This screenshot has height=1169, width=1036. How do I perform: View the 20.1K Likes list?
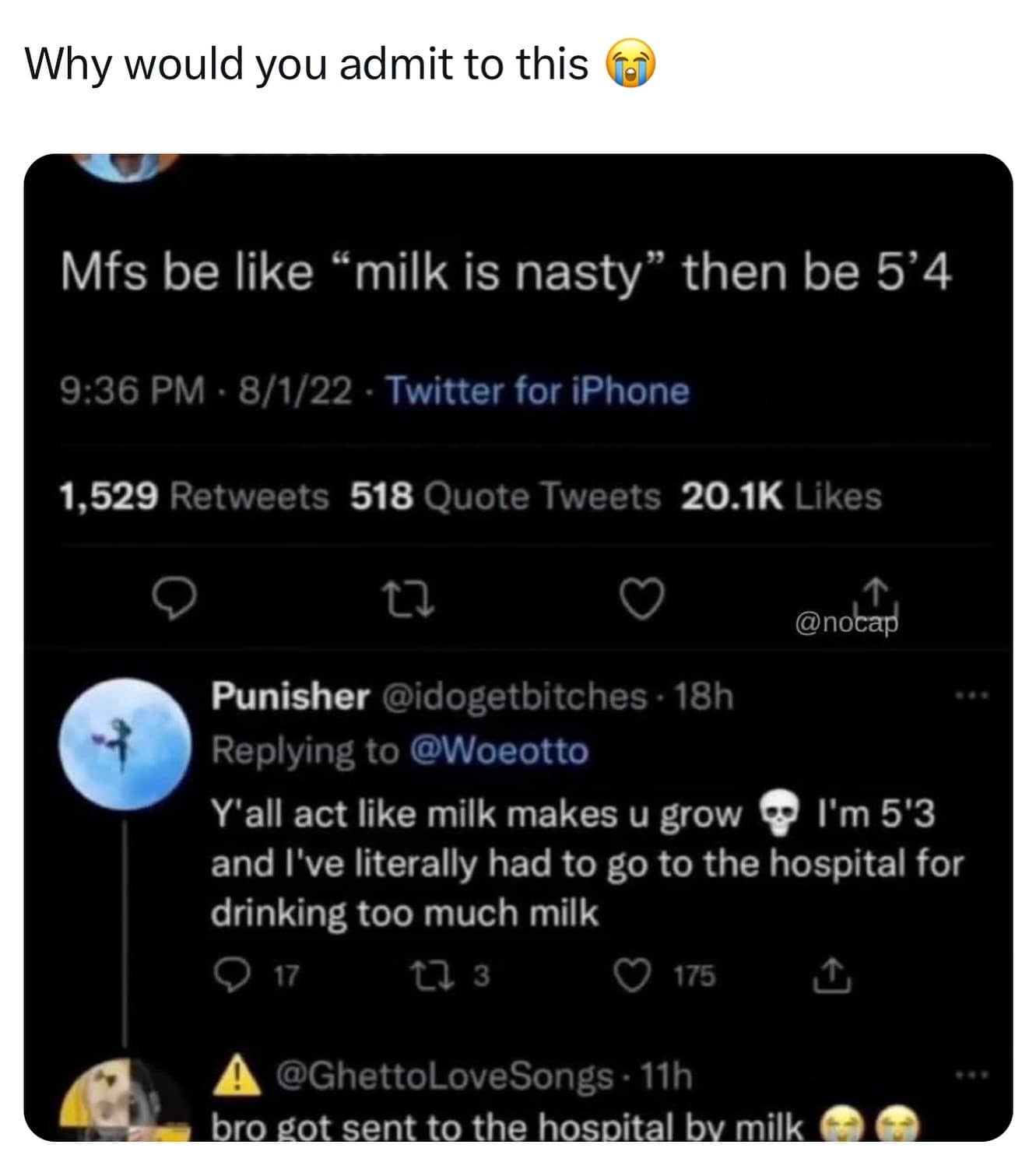781,497
